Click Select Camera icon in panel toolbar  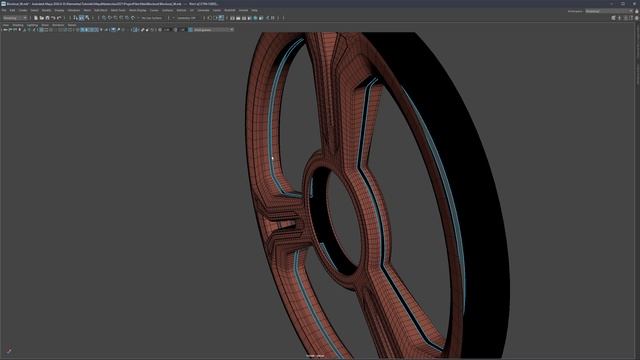pyautogui.click(x=5, y=29)
